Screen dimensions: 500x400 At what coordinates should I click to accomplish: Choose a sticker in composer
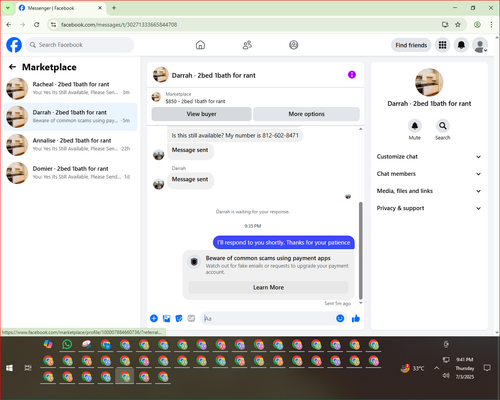pyautogui.click(x=179, y=318)
